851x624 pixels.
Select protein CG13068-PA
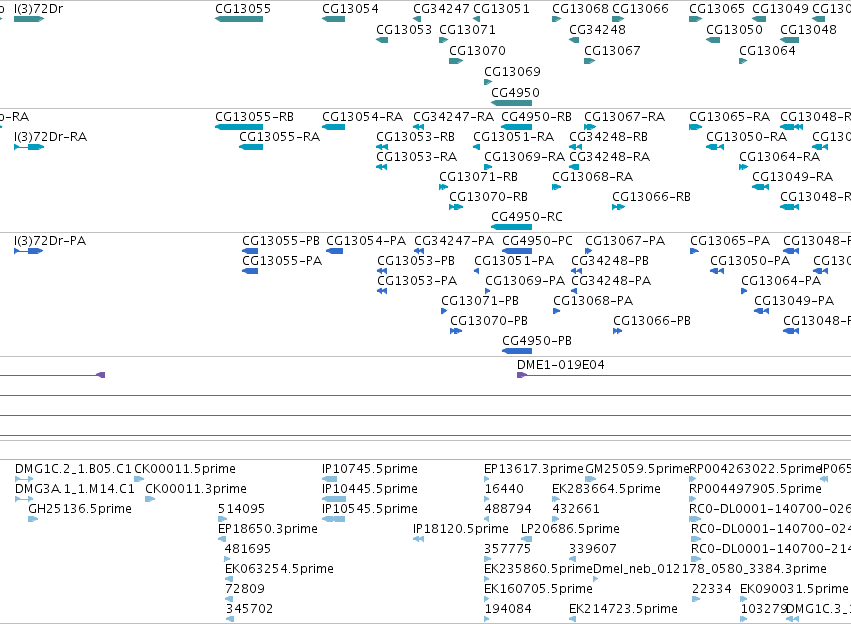coord(593,301)
